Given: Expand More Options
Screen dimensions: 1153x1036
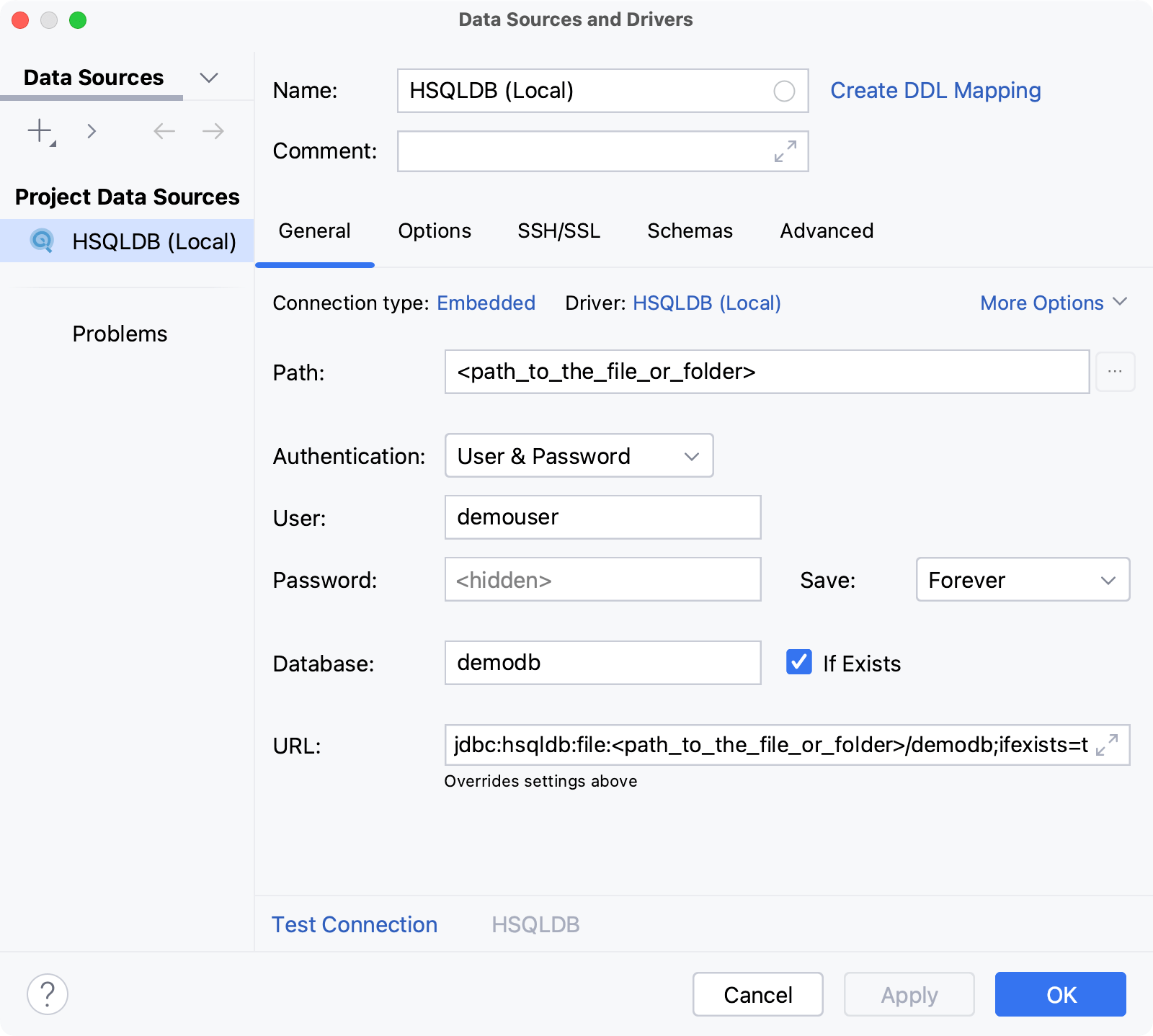Looking at the screenshot, I should pos(1054,303).
